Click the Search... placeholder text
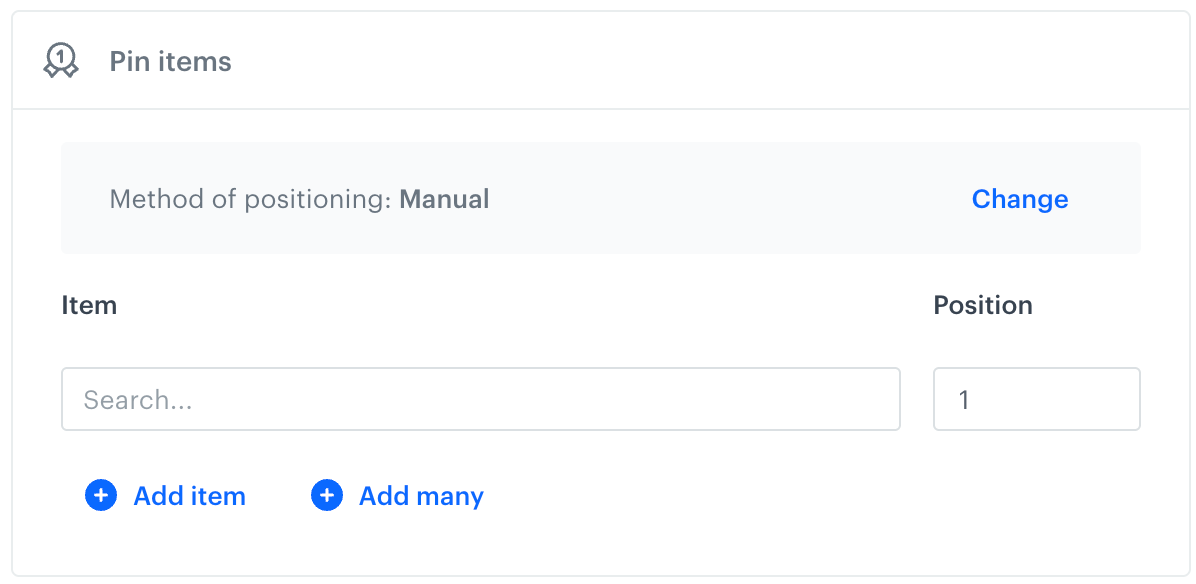This screenshot has height=584, width=1196. point(138,400)
